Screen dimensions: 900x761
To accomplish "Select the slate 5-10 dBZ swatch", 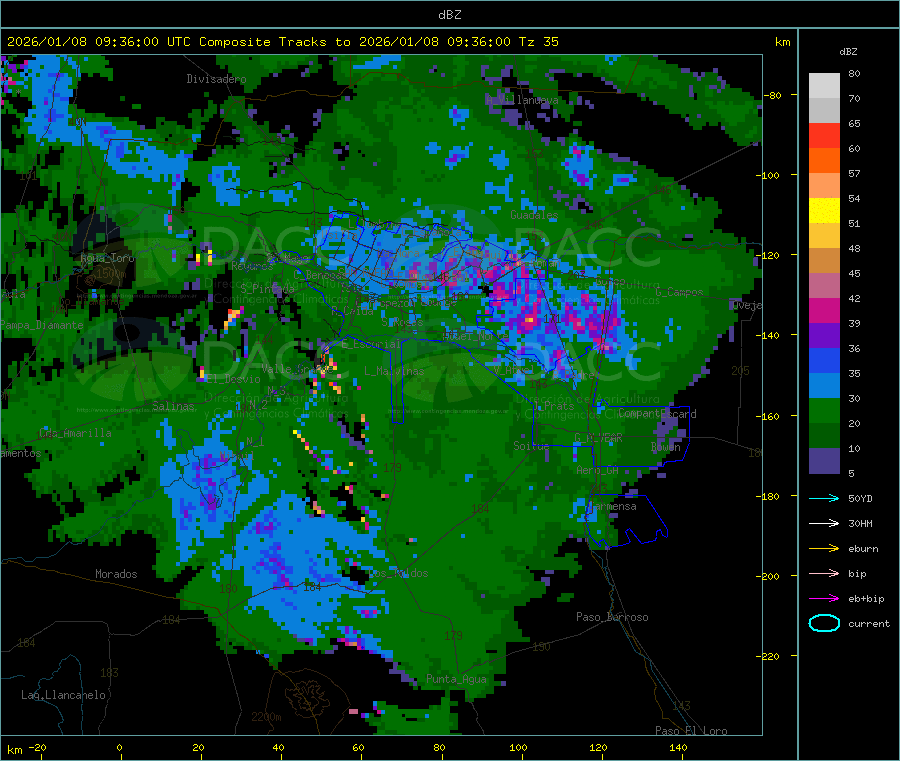I will point(824,461).
